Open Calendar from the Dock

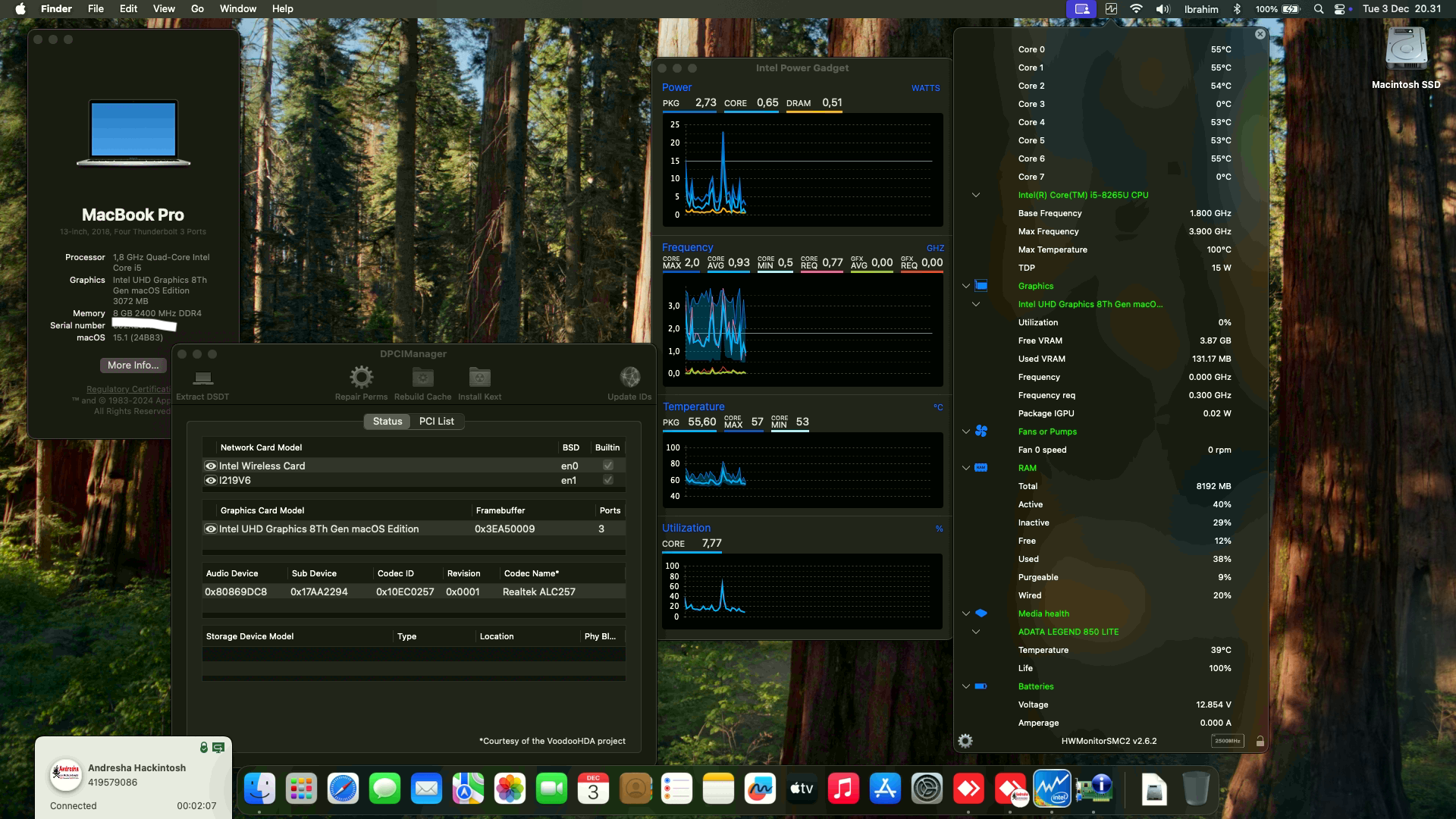593,789
